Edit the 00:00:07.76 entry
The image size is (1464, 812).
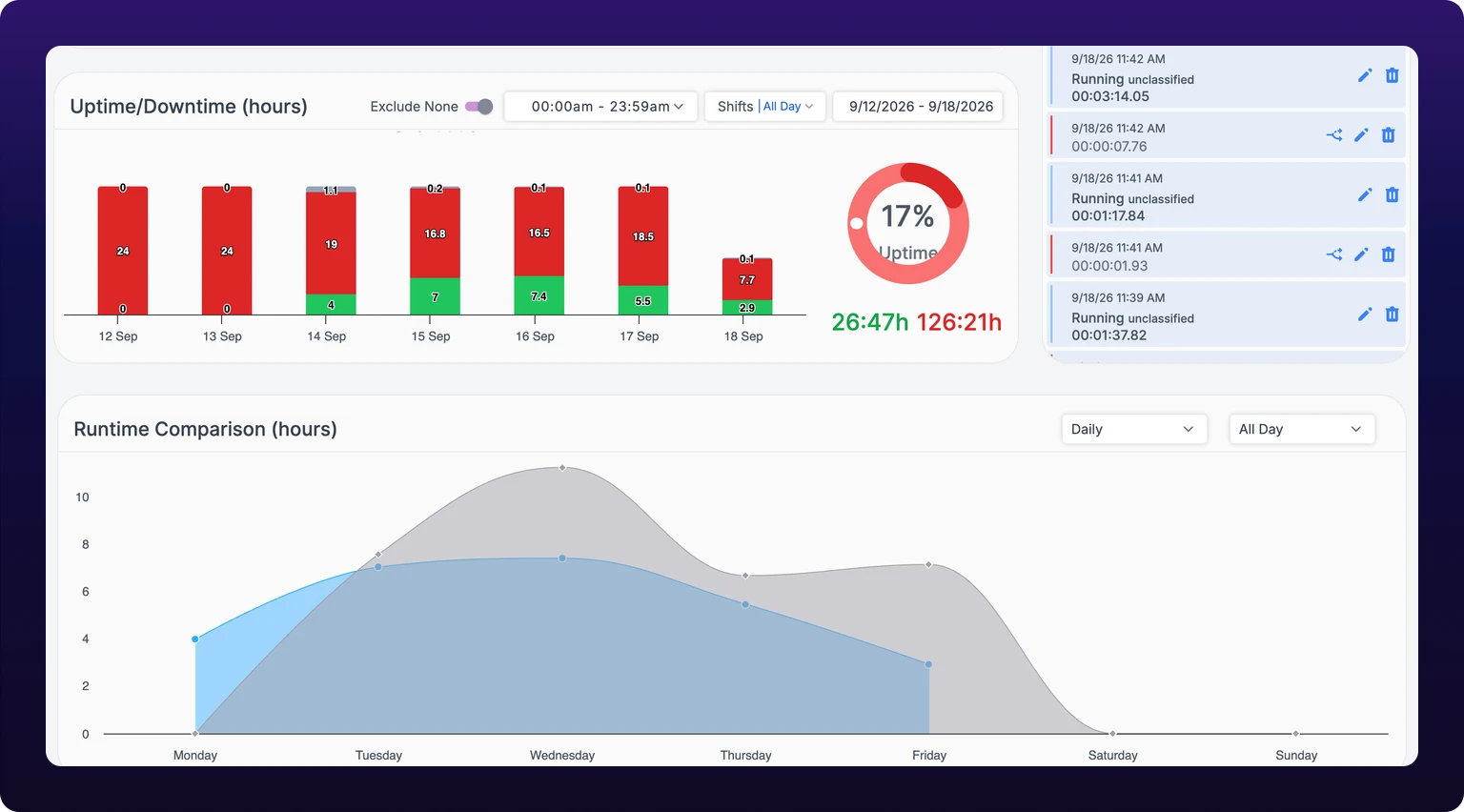[x=1361, y=135]
